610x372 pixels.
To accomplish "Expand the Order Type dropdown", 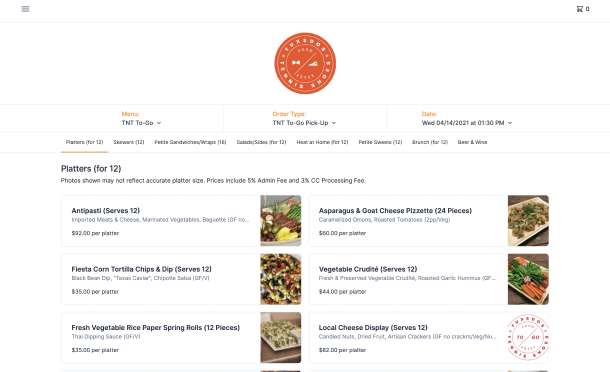I will 304,123.
